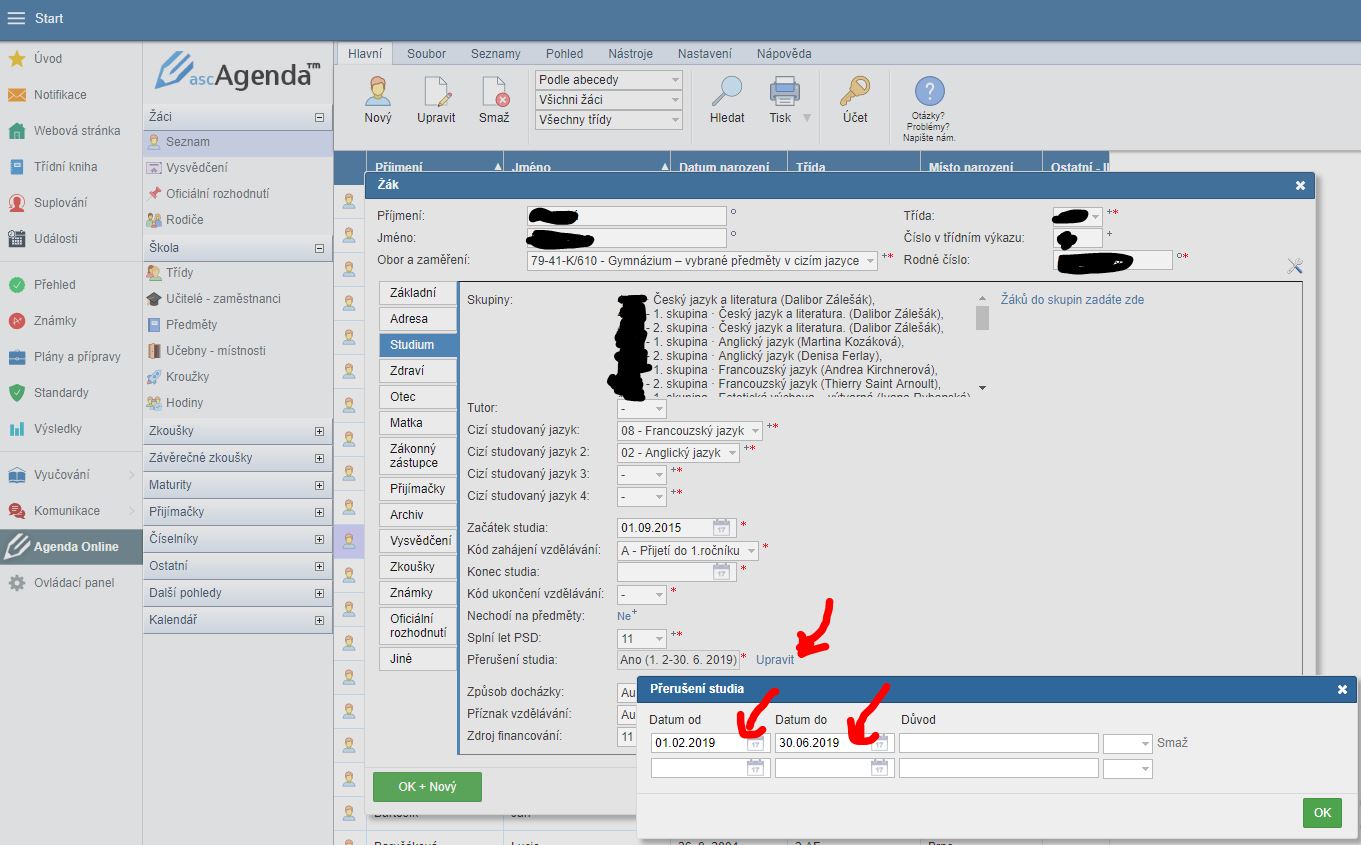Click the Smaž delete icon in toolbar
Screen dimensions: 1361x845
pos(494,92)
